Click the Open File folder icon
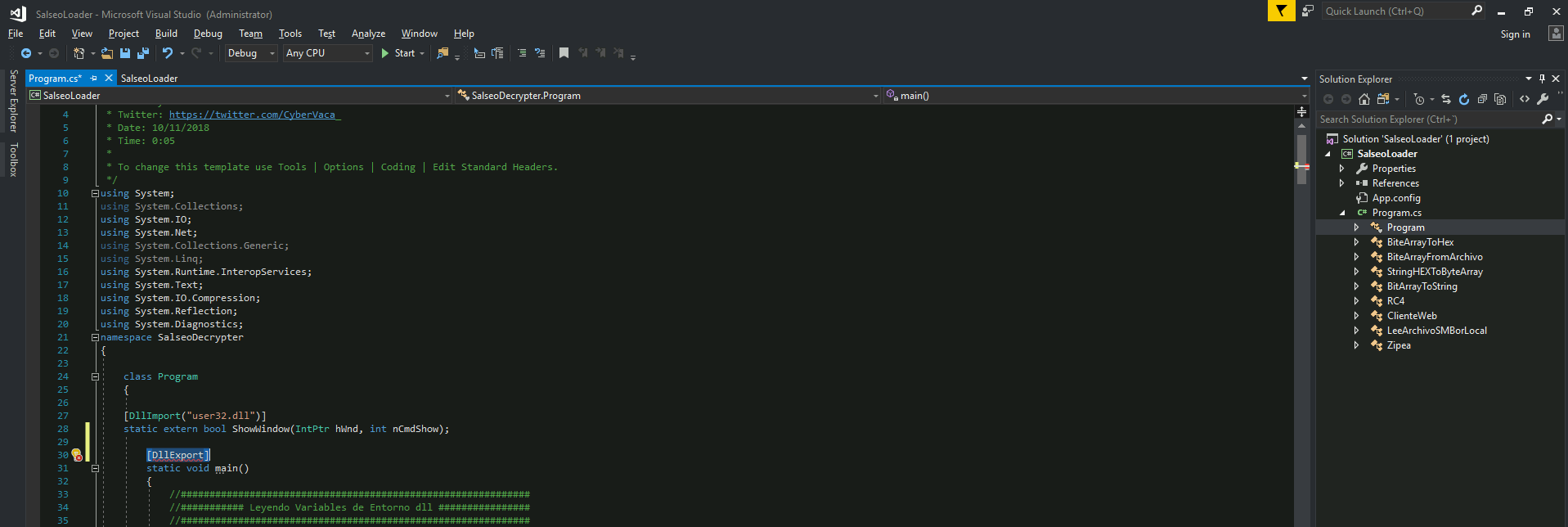The width and height of the screenshot is (1568, 527). pyautogui.click(x=107, y=53)
